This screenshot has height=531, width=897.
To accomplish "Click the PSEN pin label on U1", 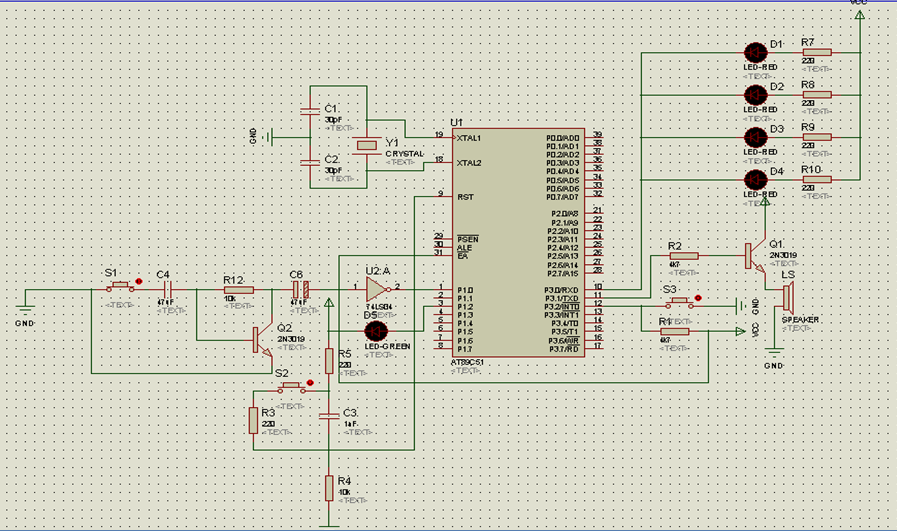I will pyautogui.click(x=467, y=239).
